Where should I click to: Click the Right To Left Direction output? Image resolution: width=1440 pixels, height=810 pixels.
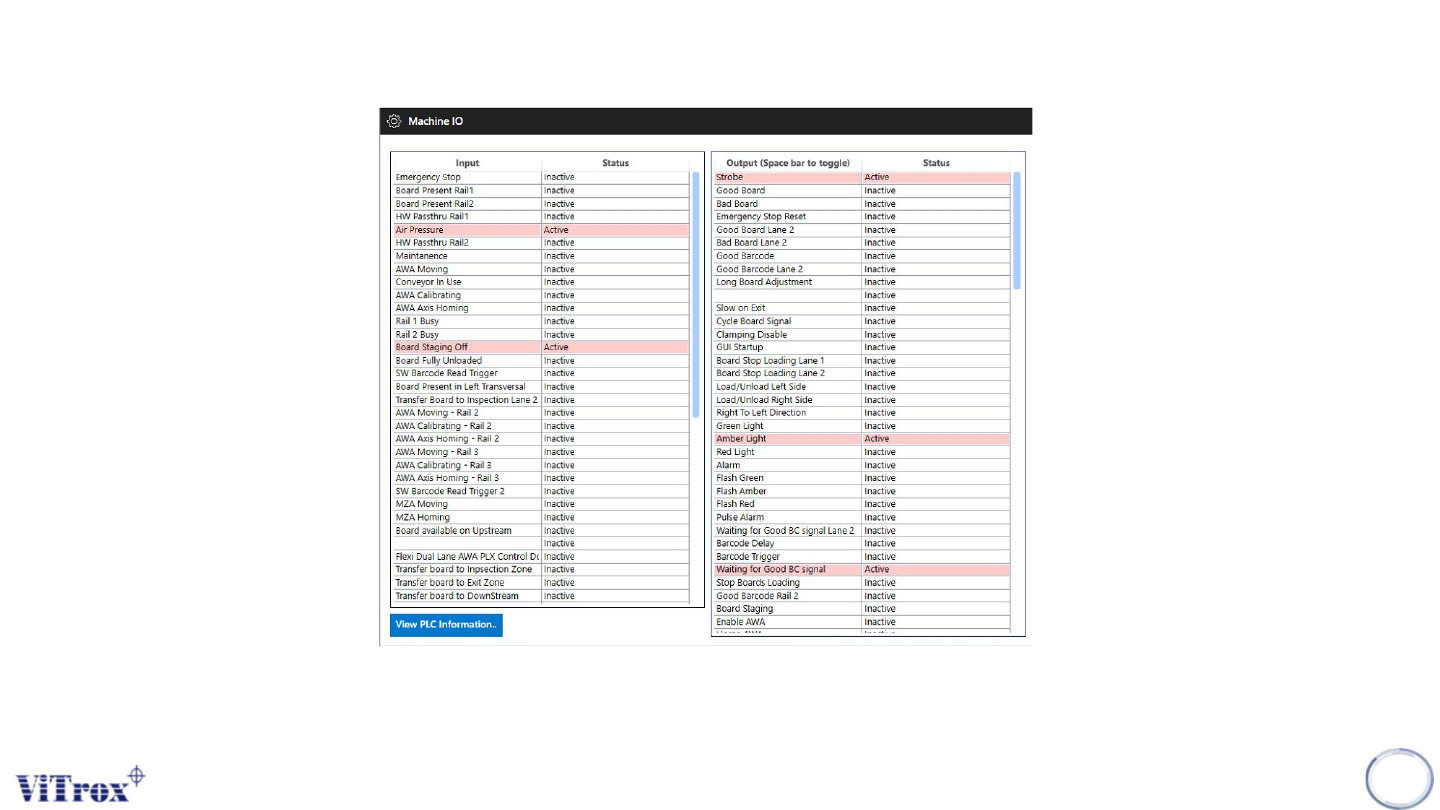[862, 412]
